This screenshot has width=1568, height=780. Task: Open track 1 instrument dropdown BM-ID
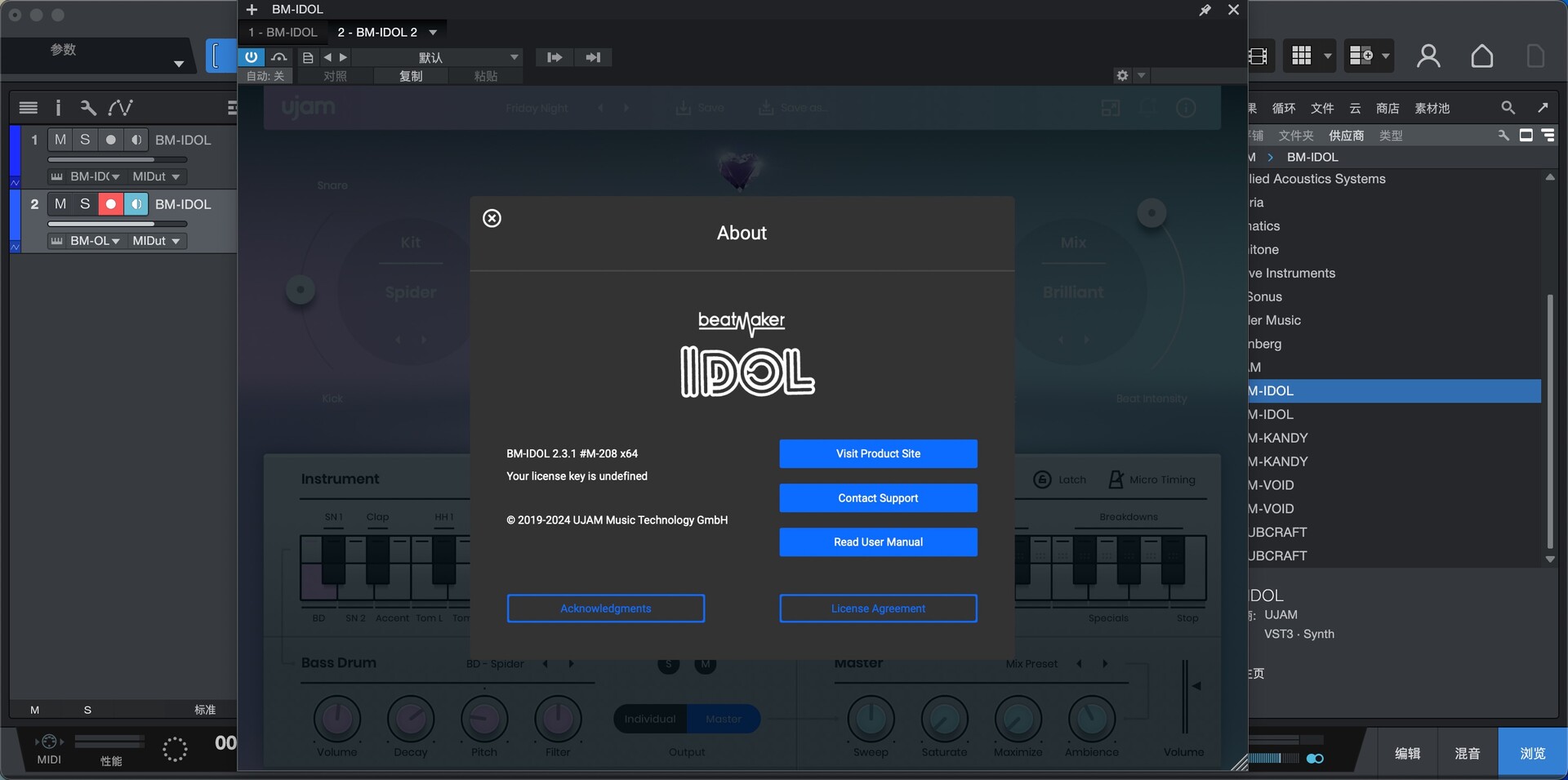(x=95, y=176)
